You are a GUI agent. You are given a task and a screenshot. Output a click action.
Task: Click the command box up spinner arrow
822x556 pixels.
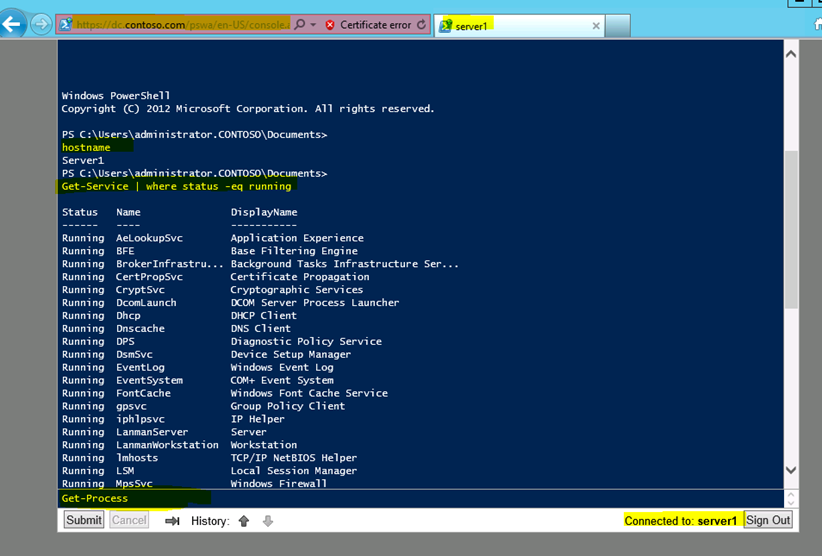(x=791, y=494)
